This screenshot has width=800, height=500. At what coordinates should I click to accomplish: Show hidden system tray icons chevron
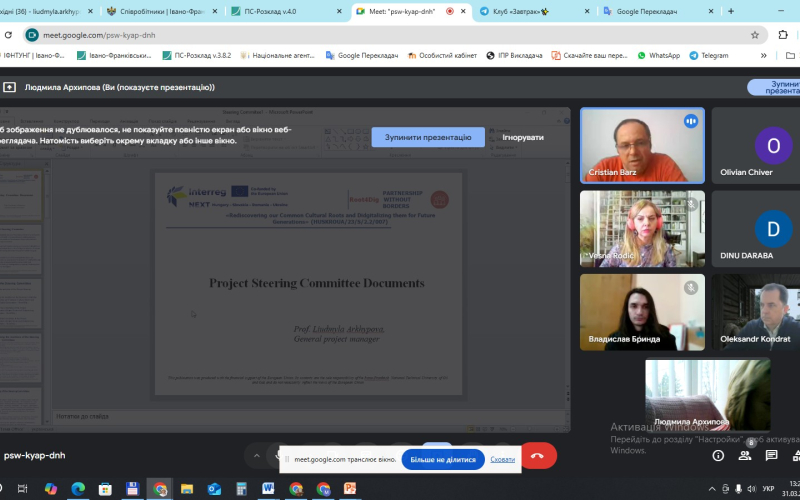pos(712,489)
